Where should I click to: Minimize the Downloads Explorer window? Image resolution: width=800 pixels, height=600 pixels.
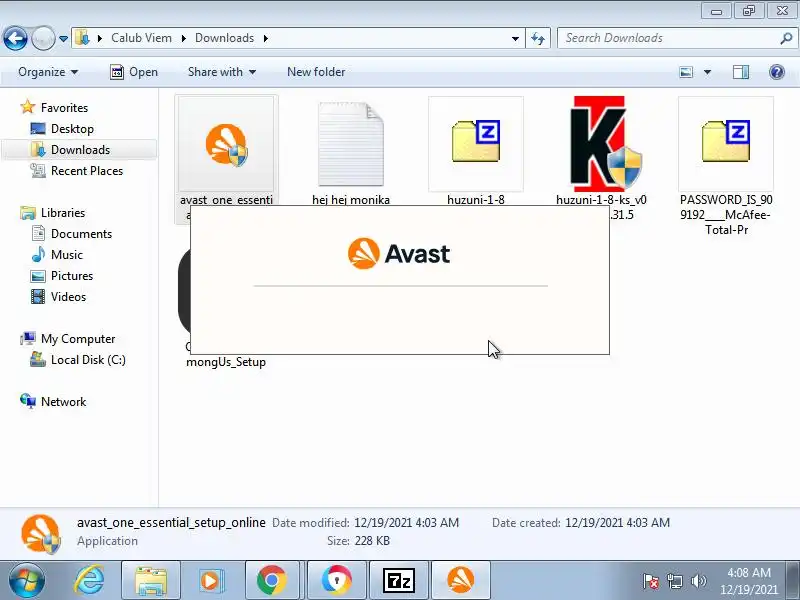(x=716, y=10)
